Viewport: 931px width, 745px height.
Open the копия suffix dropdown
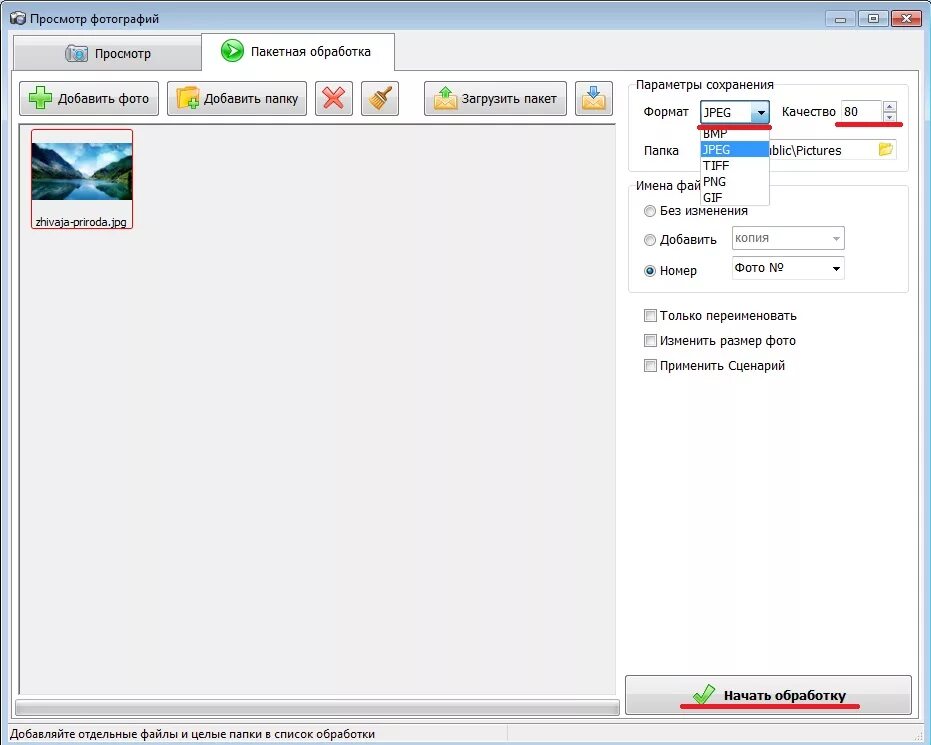click(836, 239)
